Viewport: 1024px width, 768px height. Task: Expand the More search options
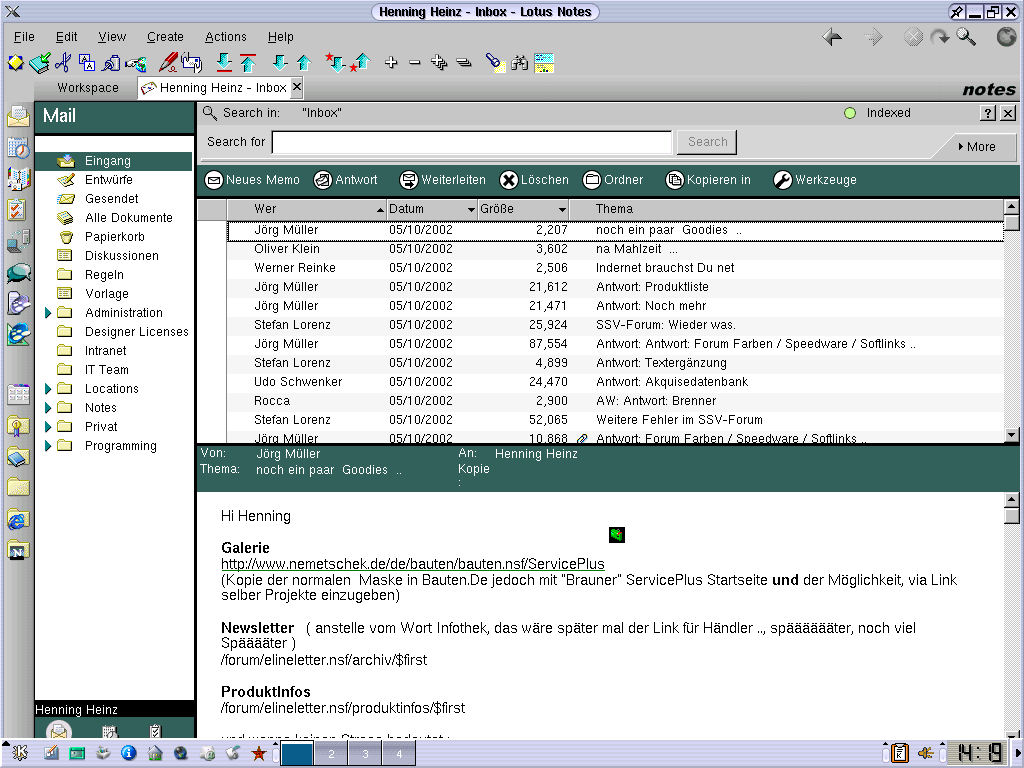pyautogui.click(x=976, y=147)
